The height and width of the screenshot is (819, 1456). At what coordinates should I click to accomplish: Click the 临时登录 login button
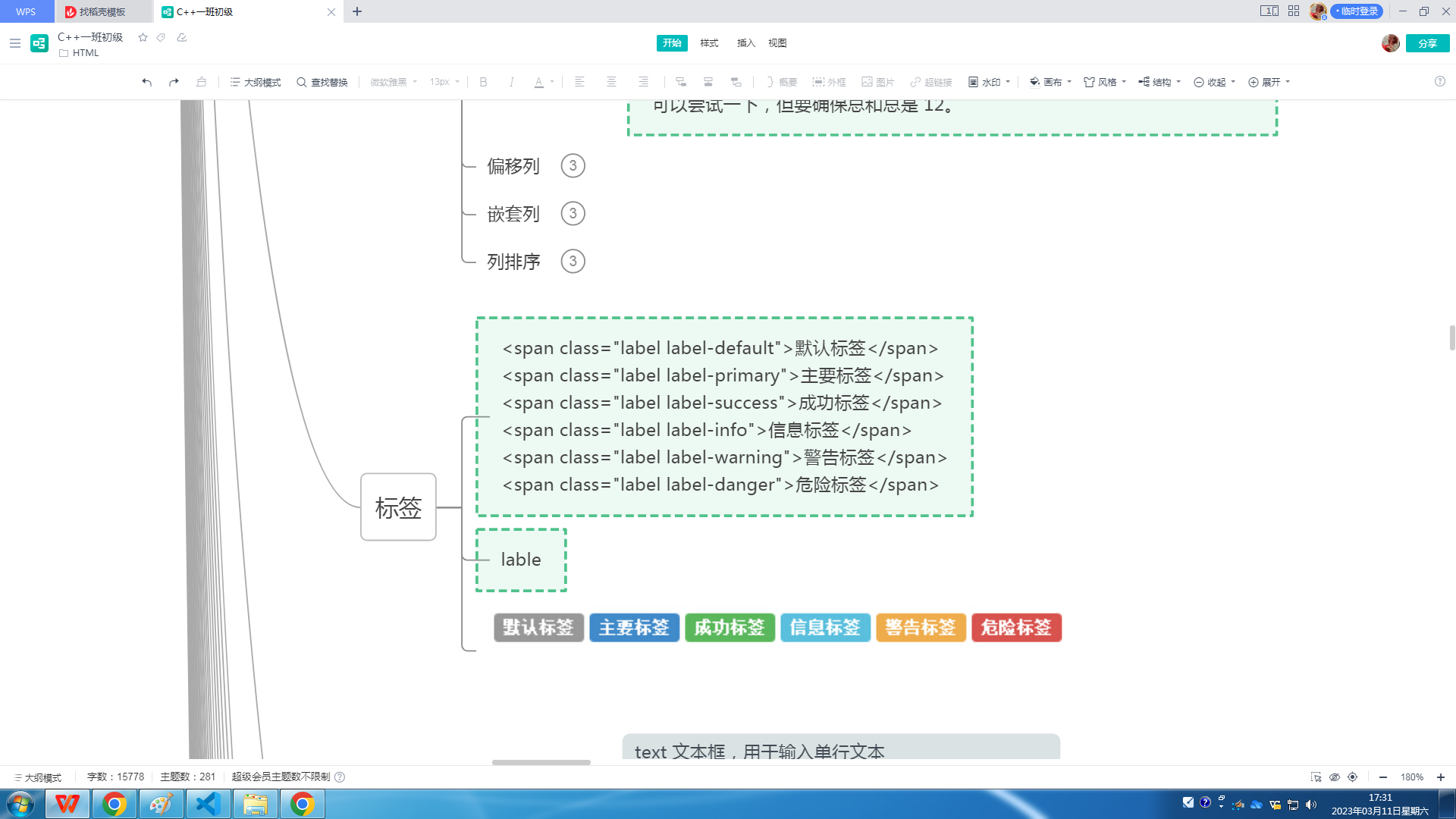click(x=1357, y=11)
